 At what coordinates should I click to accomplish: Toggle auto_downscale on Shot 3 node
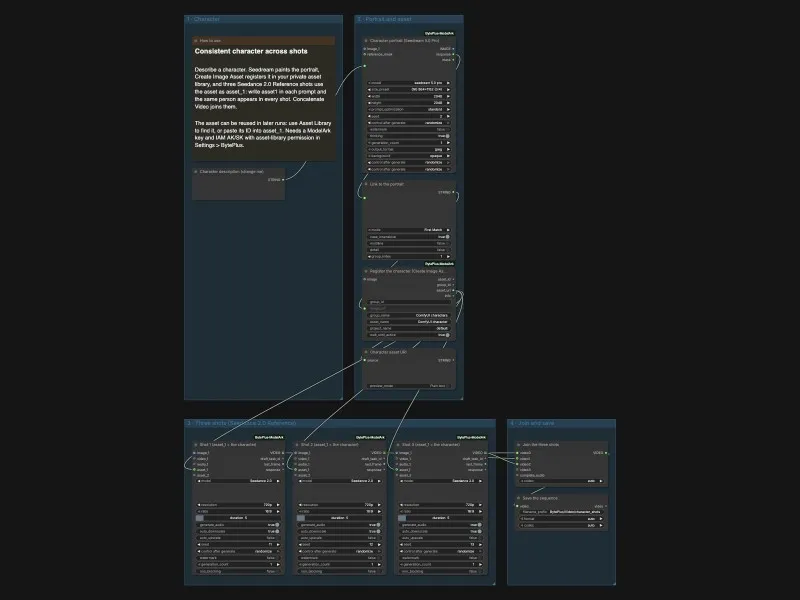[x=440, y=531]
